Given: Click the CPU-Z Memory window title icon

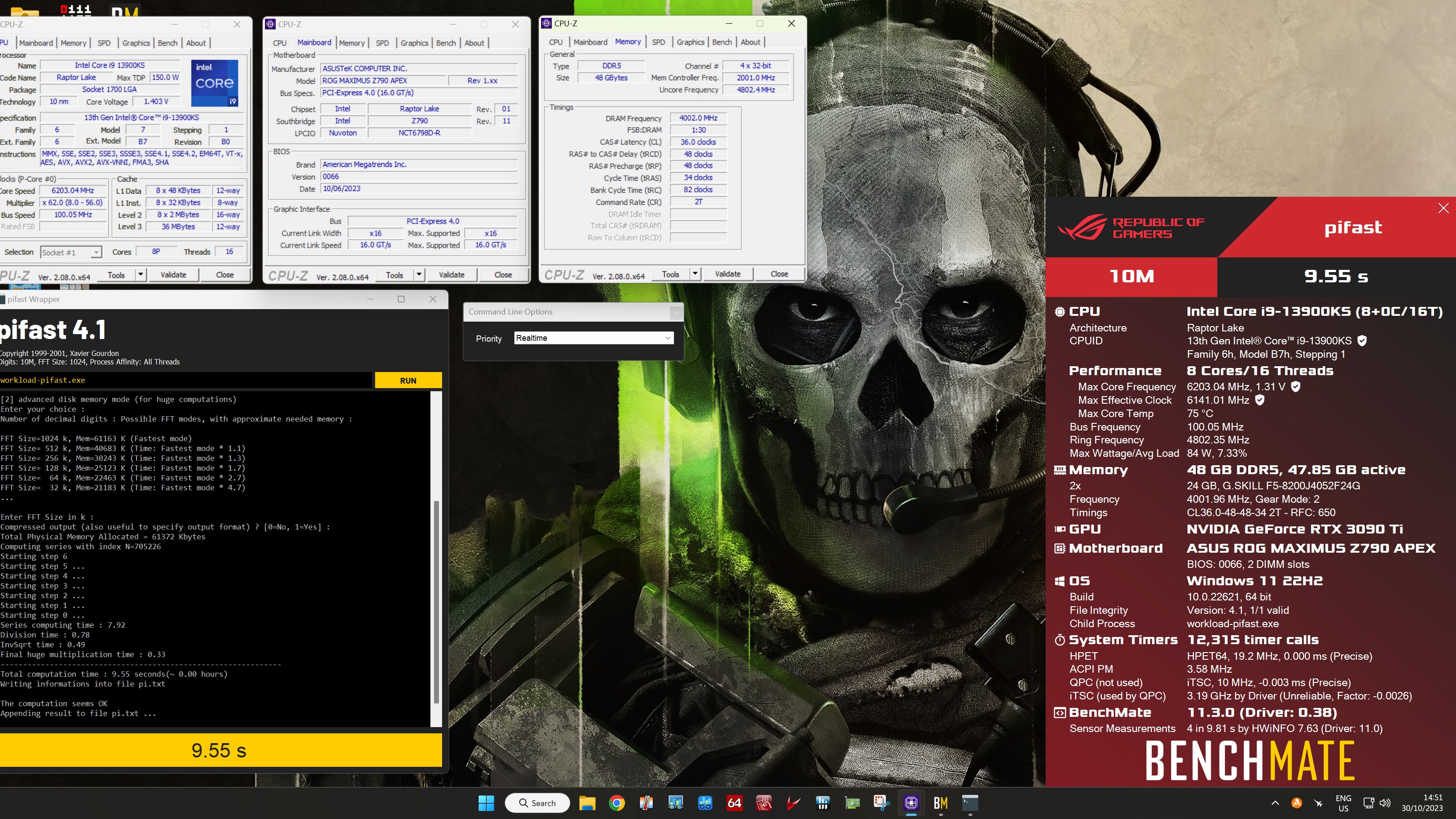Looking at the screenshot, I should 546,23.
